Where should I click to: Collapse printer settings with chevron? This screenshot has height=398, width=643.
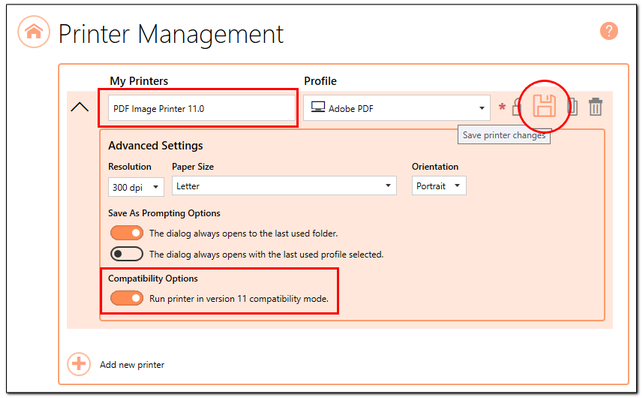tap(80, 107)
